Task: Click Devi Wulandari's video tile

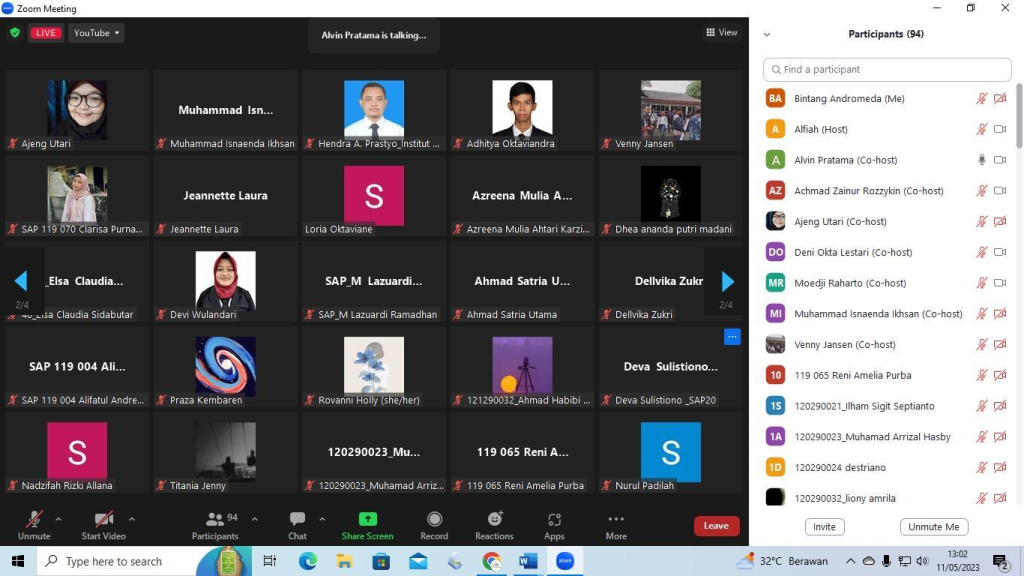Action: (x=225, y=281)
